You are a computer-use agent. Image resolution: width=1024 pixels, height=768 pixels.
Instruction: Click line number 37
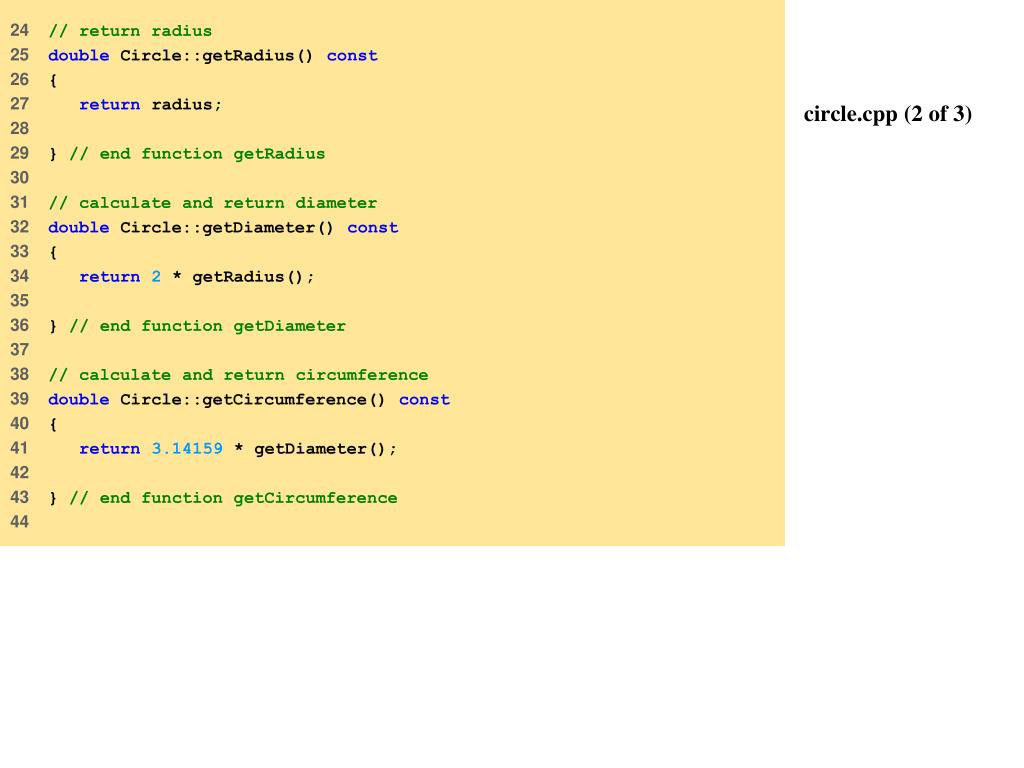pos(20,350)
